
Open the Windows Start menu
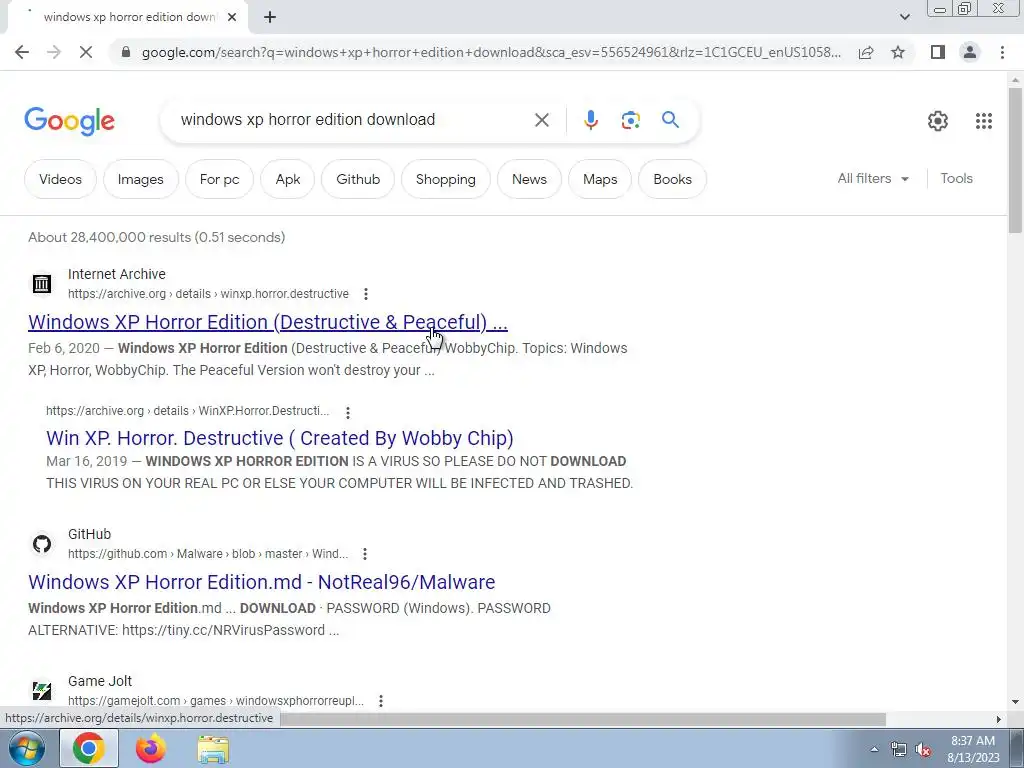(x=27, y=748)
